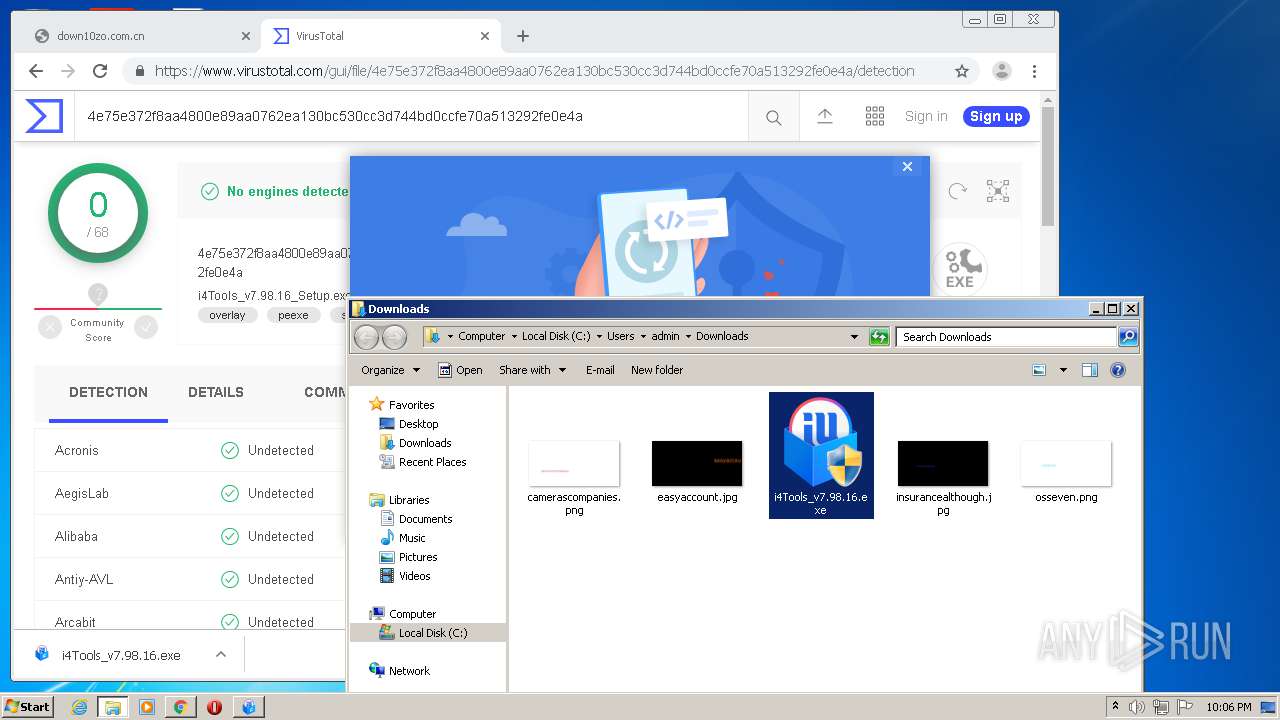Click the reanalyze refresh icon in VirusTotal
Screen dimensions: 1280x720
(958, 191)
